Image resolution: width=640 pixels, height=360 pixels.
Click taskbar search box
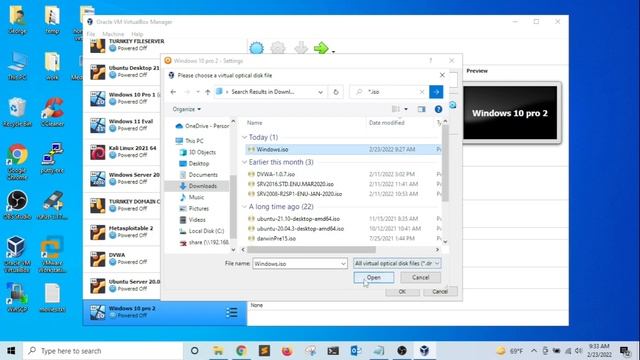[x=103, y=351]
